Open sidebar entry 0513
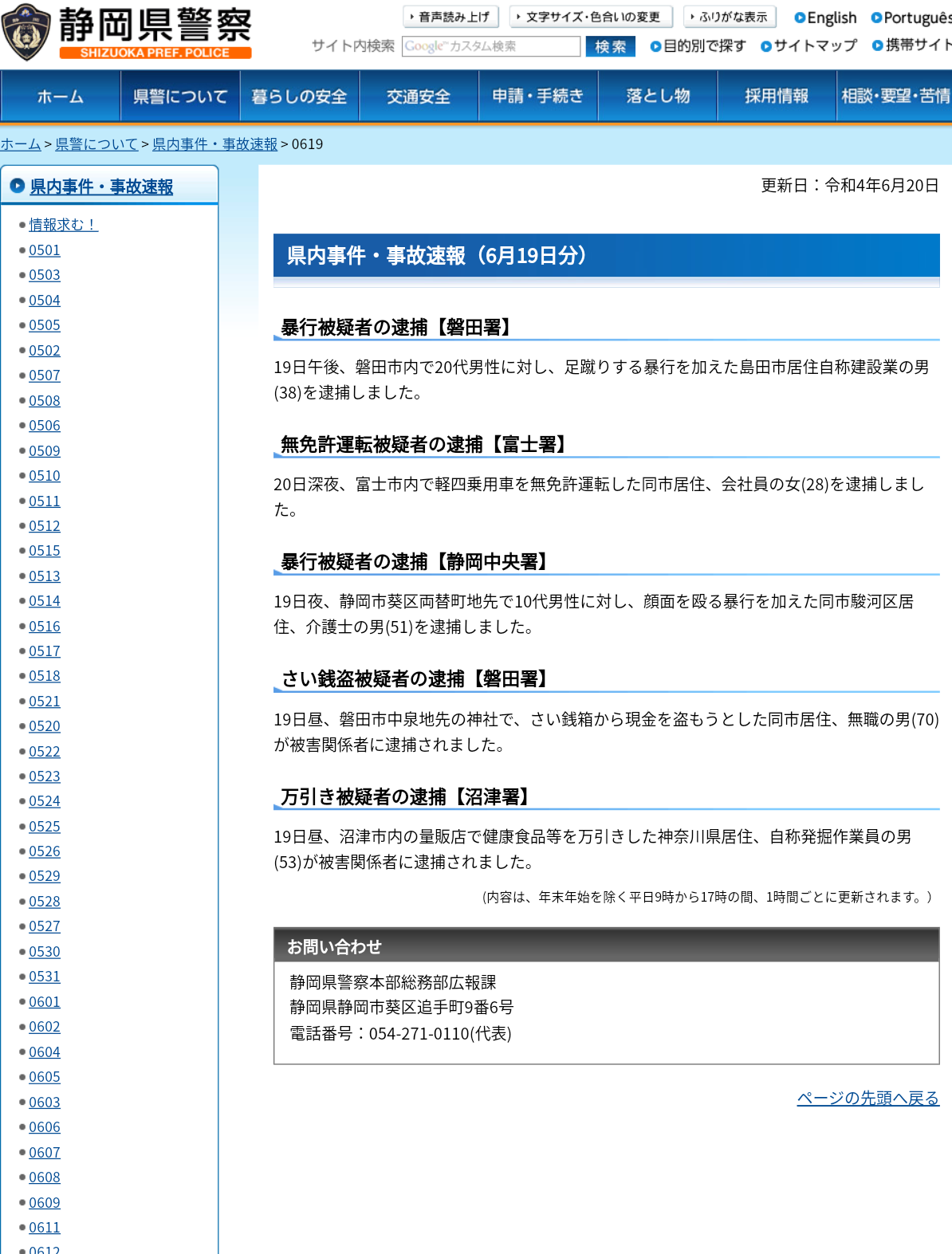Screen dimensions: 952x1254 coord(45,576)
